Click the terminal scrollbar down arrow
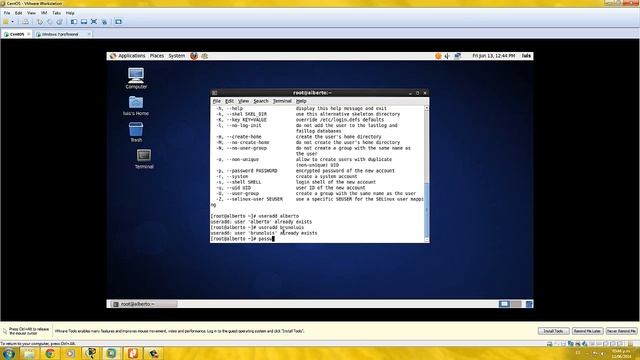 [x=427, y=240]
